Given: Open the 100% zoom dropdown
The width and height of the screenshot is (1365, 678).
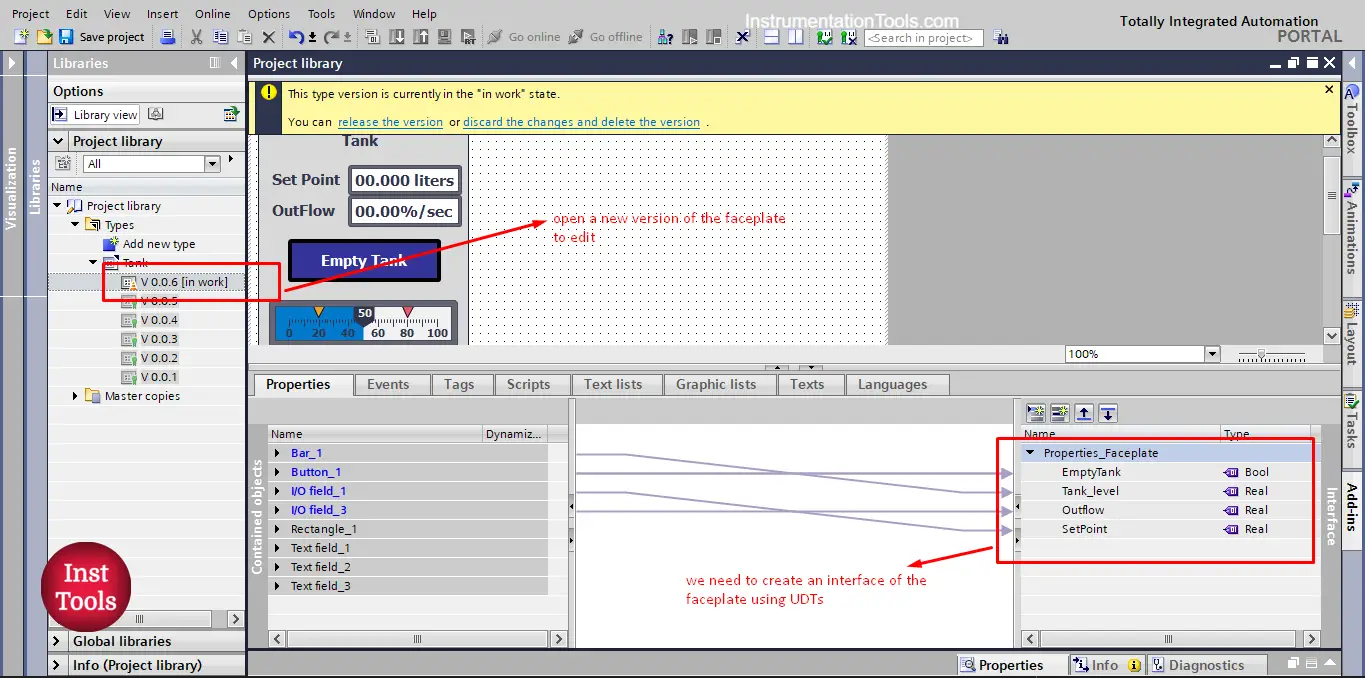Looking at the screenshot, I should (x=1212, y=354).
